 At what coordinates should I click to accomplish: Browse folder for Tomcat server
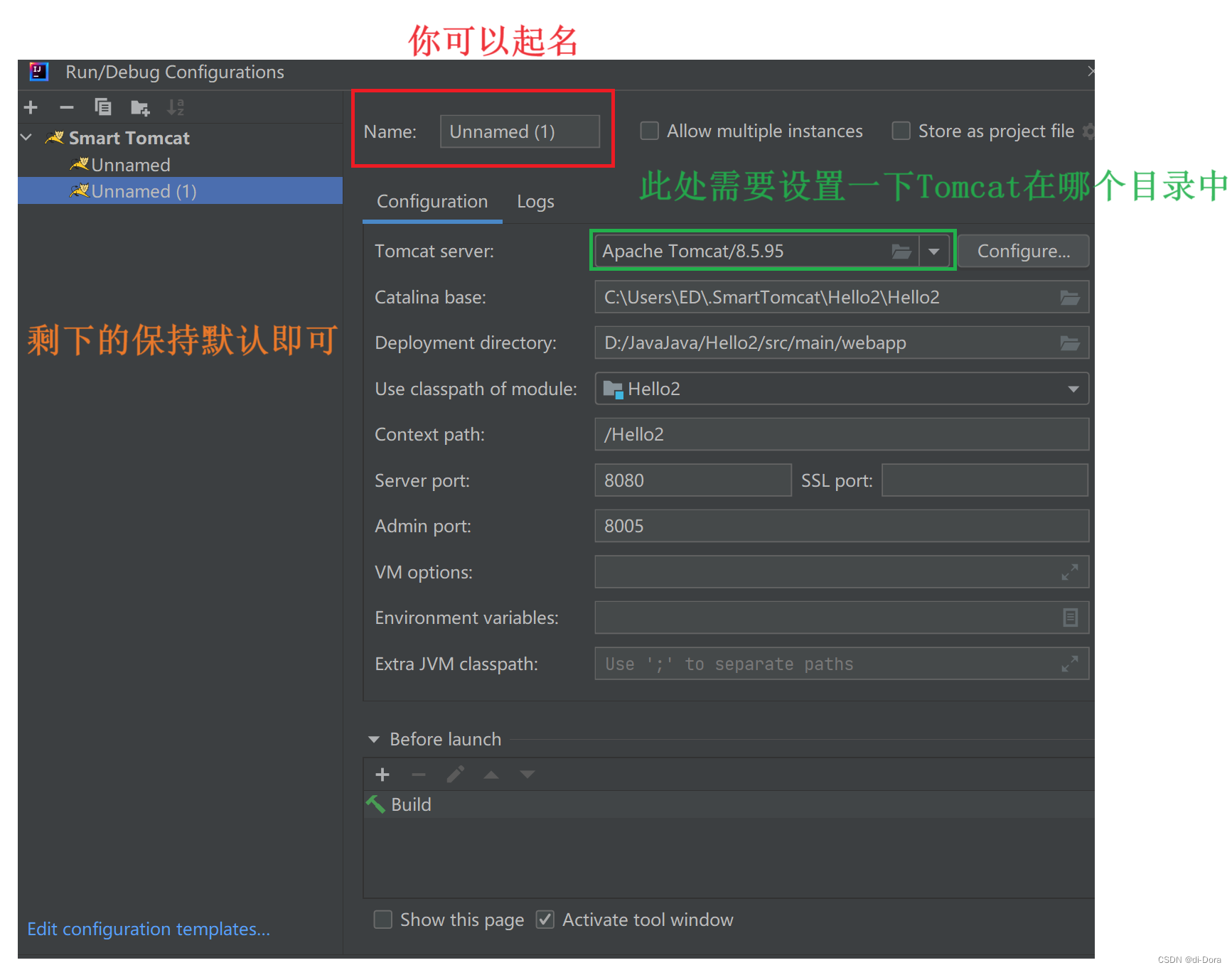pyautogui.click(x=901, y=252)
